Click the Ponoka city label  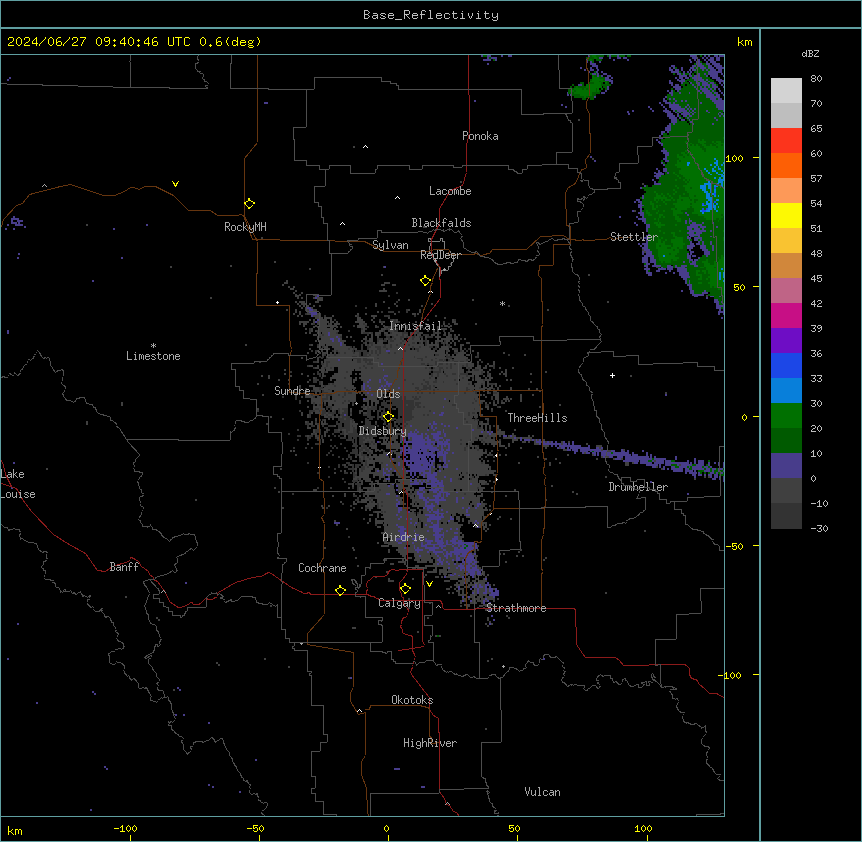coord(480,136)
